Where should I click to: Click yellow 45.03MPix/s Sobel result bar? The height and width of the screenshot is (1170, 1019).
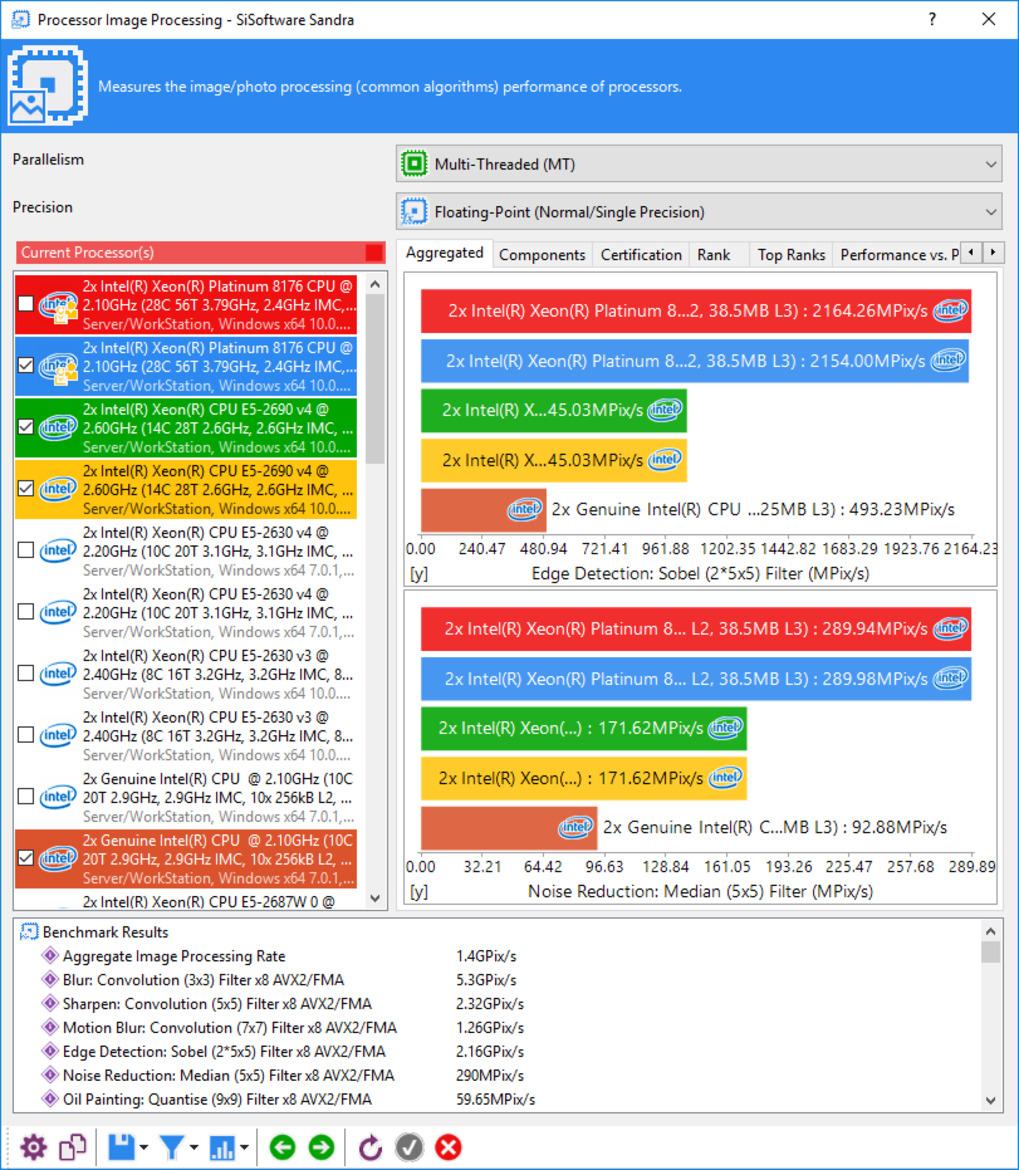click(x=554, y=460)
